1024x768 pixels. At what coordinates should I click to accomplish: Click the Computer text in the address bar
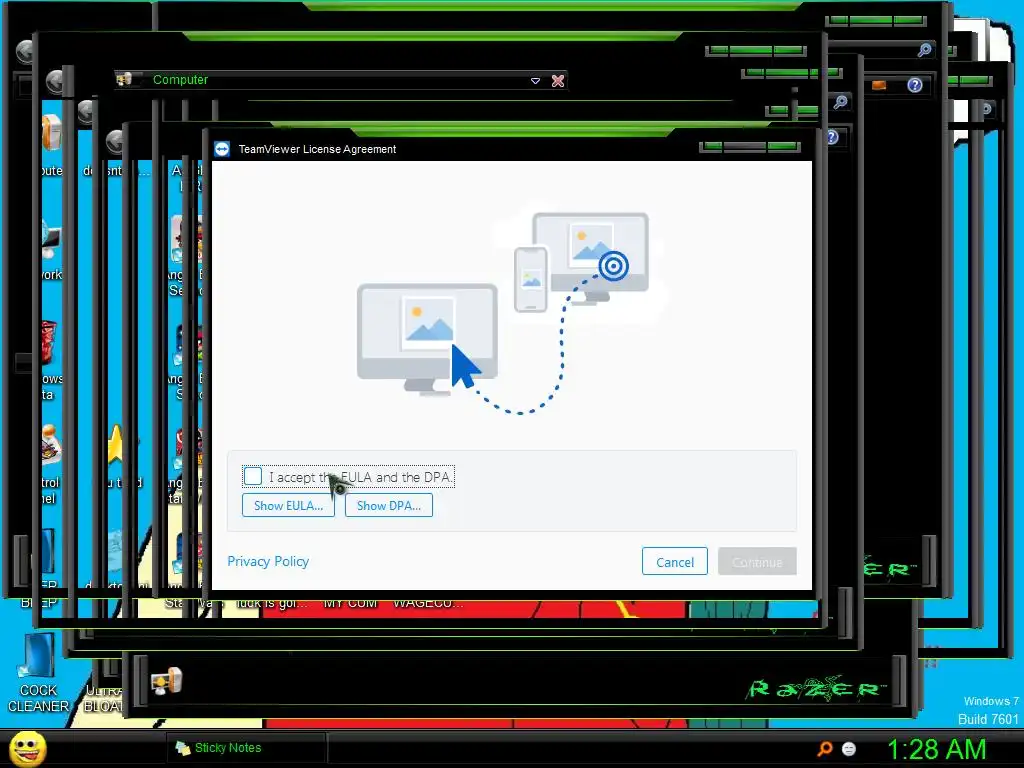[x=180, y=80]
